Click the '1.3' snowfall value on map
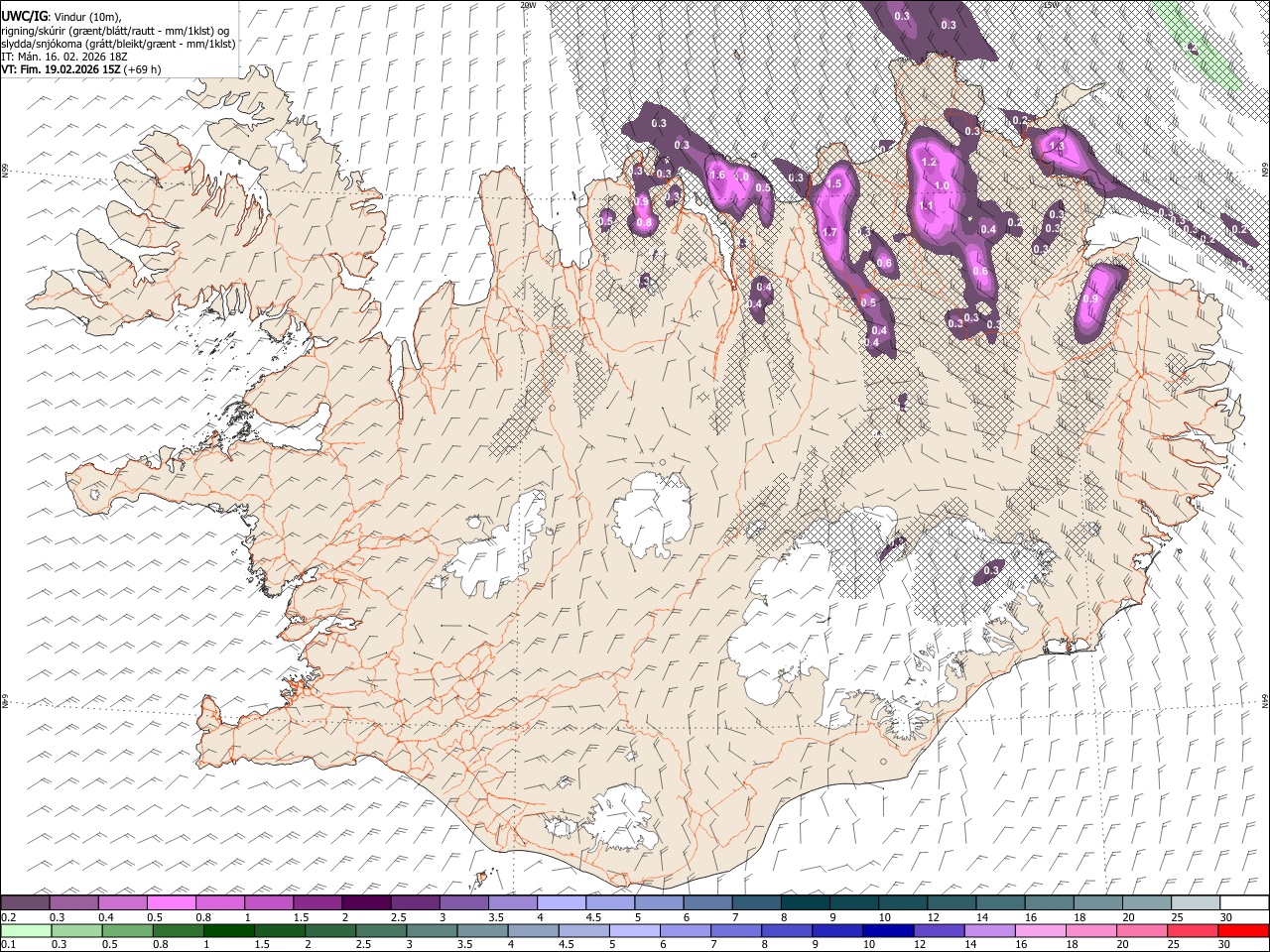The width and height of the screenshot is (1270, 952). click(x=1056, y=146)
